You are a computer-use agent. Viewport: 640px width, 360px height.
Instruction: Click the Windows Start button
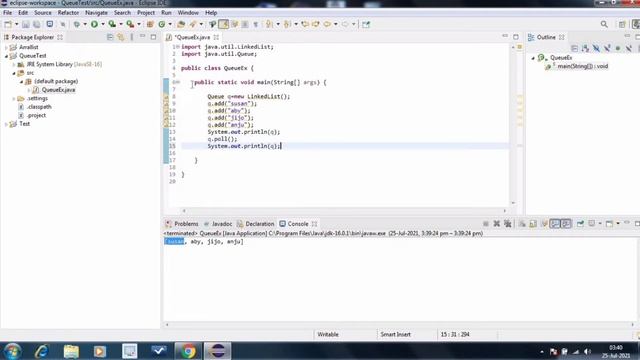(12, 351)
